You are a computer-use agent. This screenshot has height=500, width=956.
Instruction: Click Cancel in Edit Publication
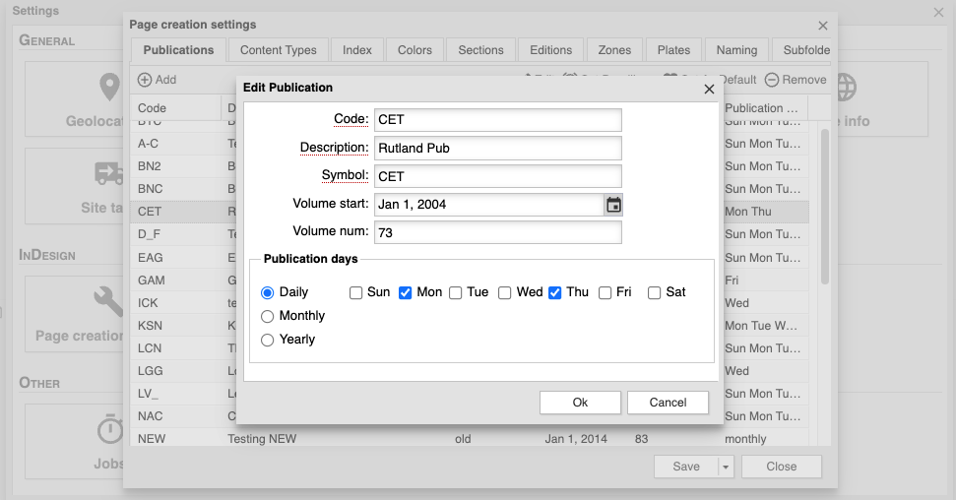668,402
